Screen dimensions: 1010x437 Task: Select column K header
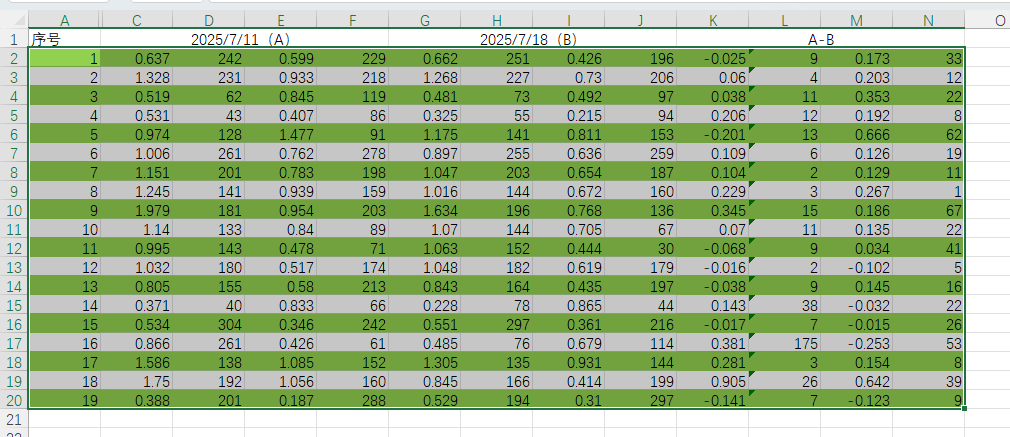coord(713,20)
